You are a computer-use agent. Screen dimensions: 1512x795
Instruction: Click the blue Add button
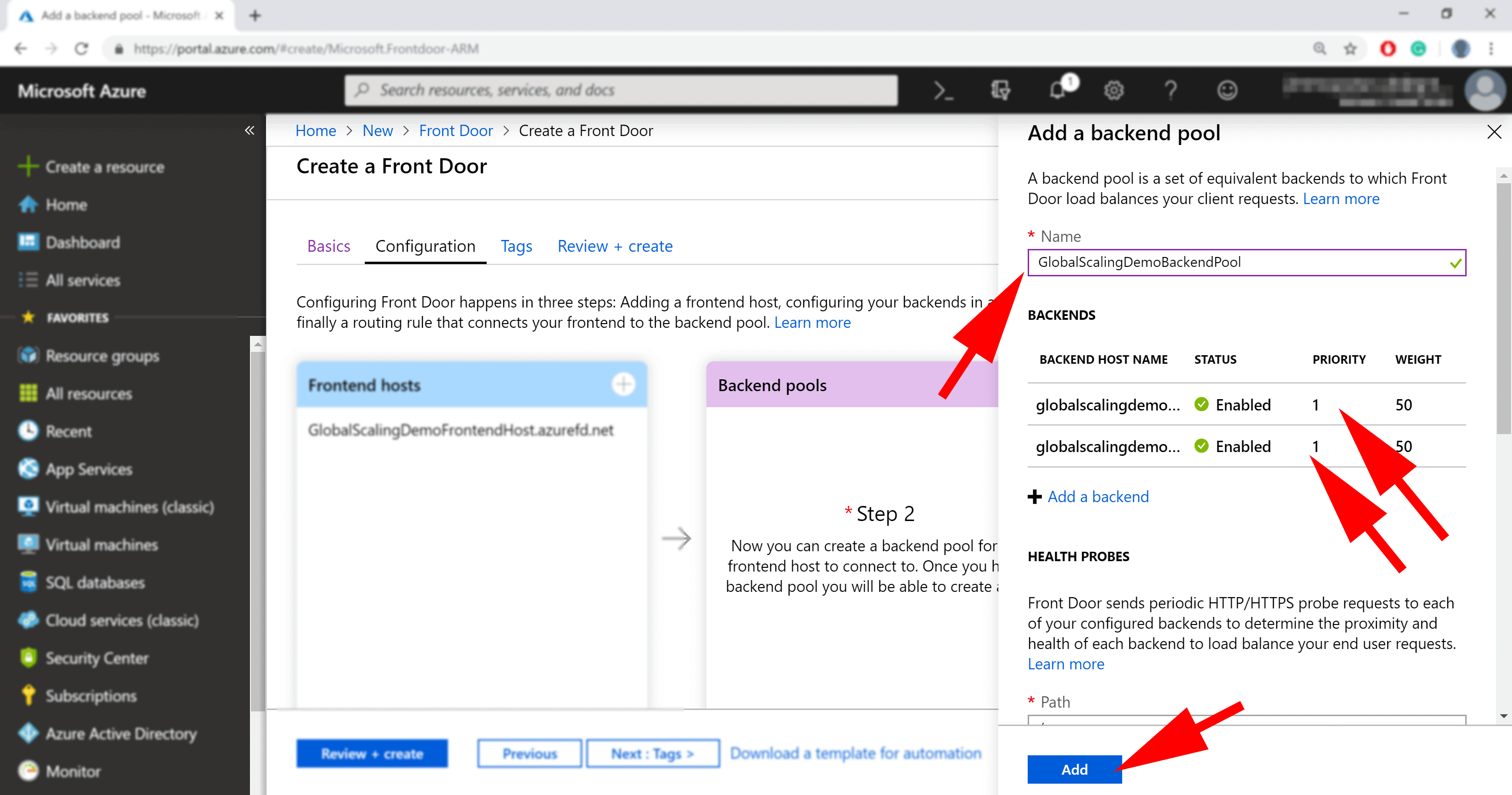[1074, 769]
